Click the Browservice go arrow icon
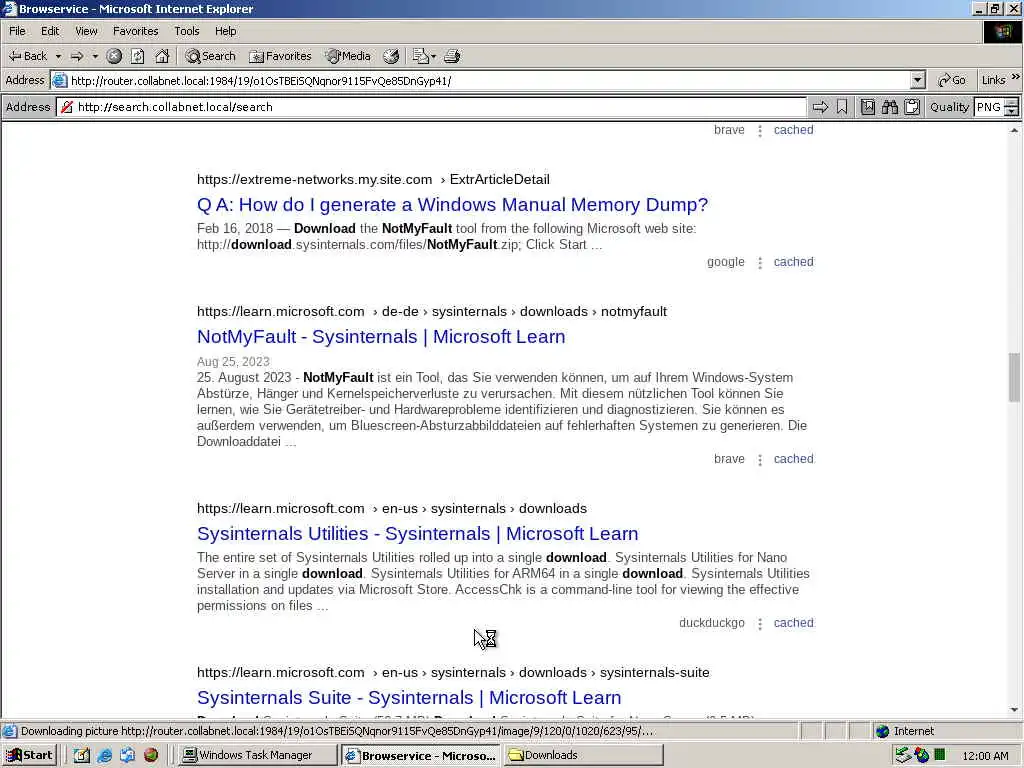 [820, 107]
